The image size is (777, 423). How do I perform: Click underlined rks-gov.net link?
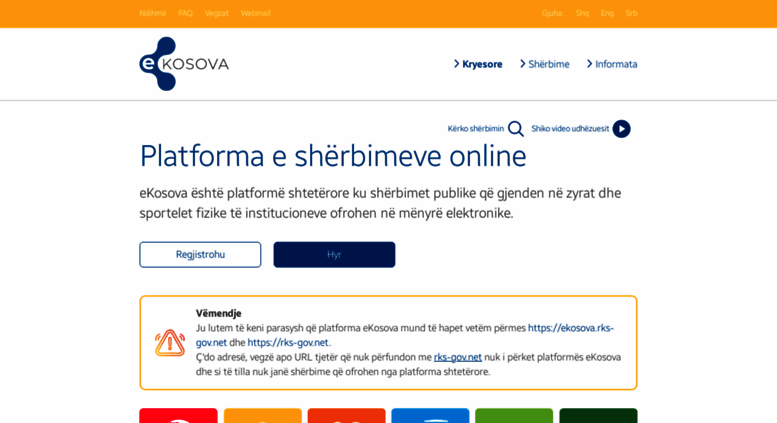[x=458, y=357]
